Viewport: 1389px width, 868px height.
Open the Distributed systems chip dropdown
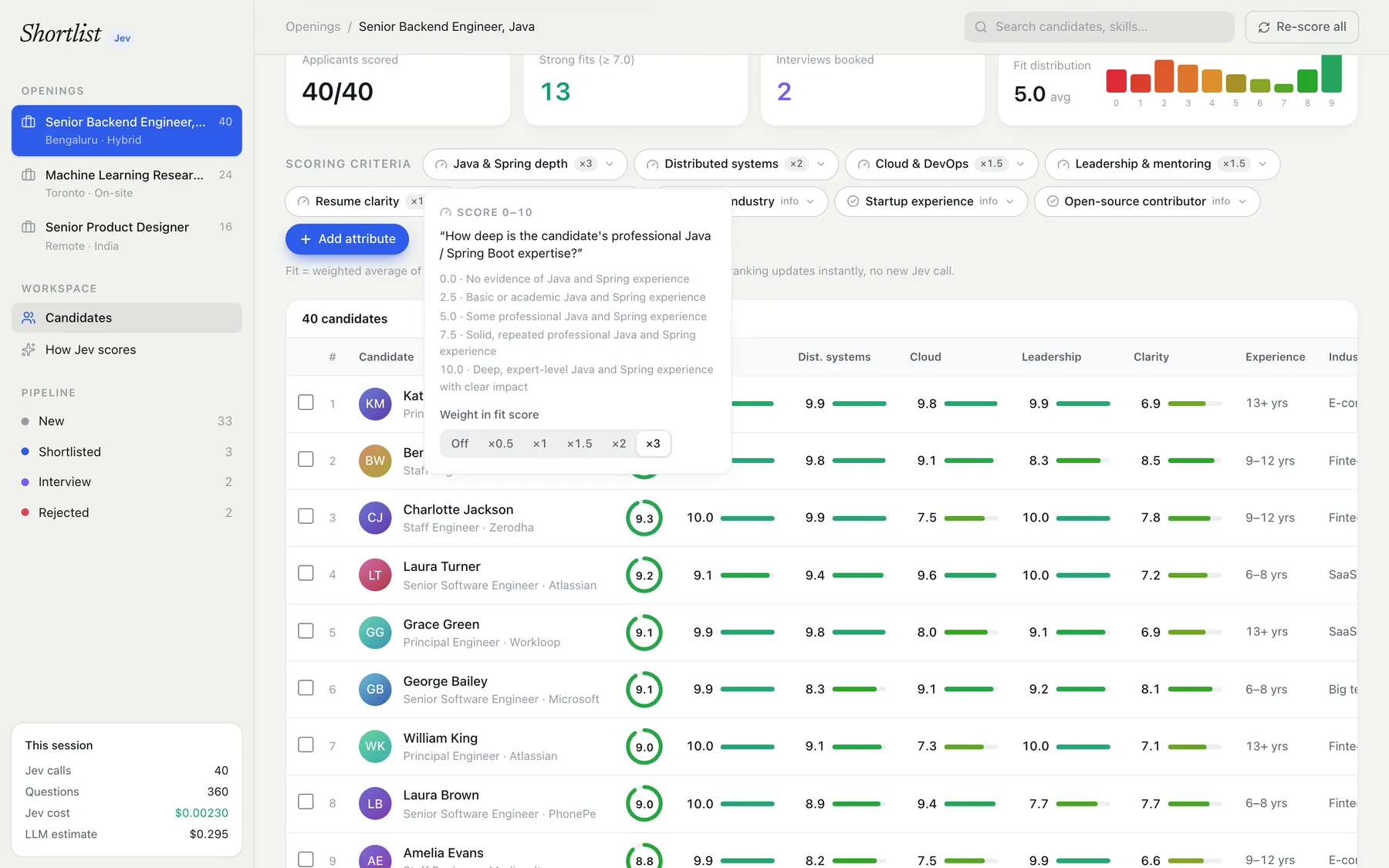821,164
